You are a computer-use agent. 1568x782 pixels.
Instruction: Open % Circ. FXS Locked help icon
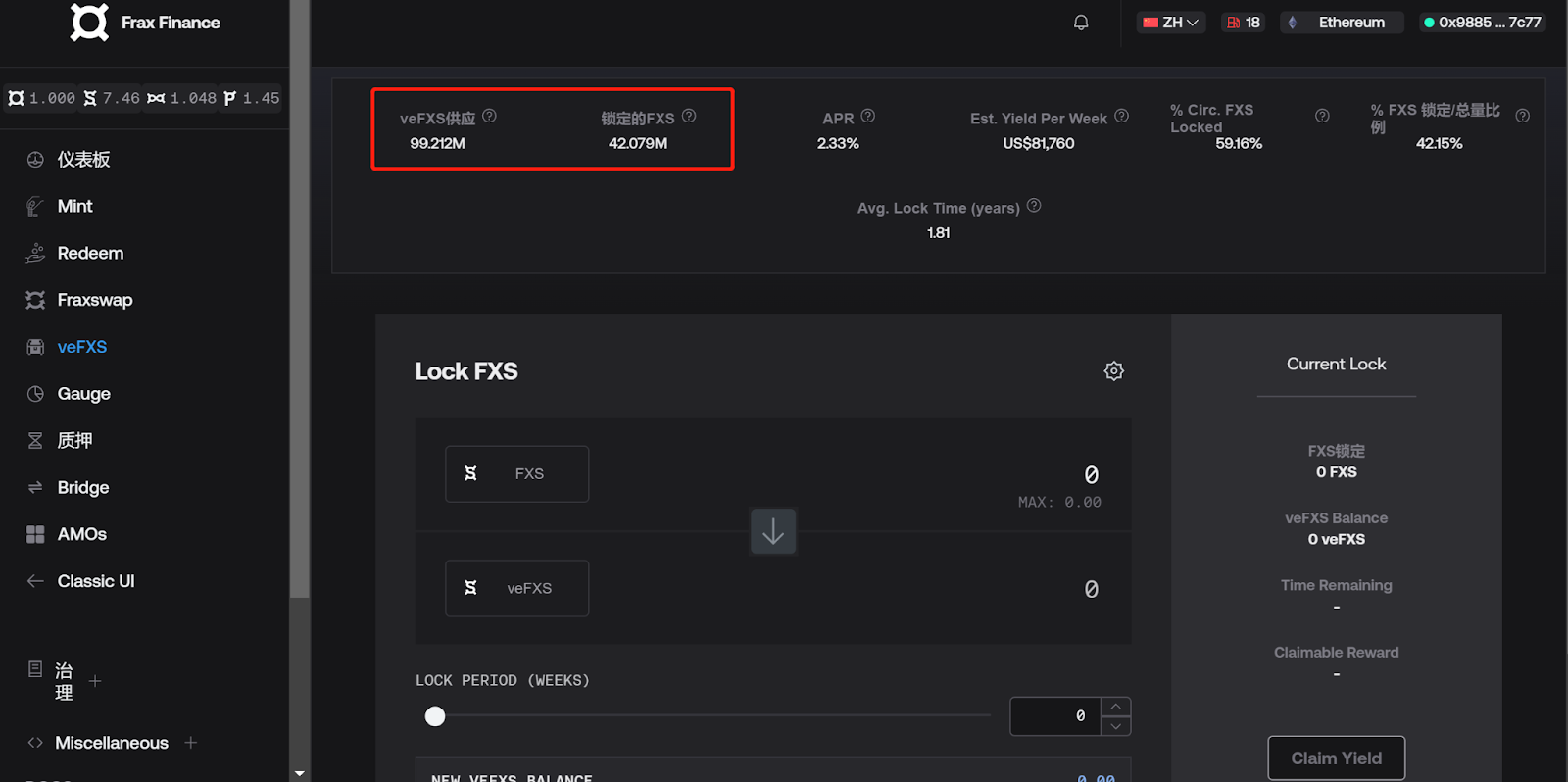(x=1322, y=116)
